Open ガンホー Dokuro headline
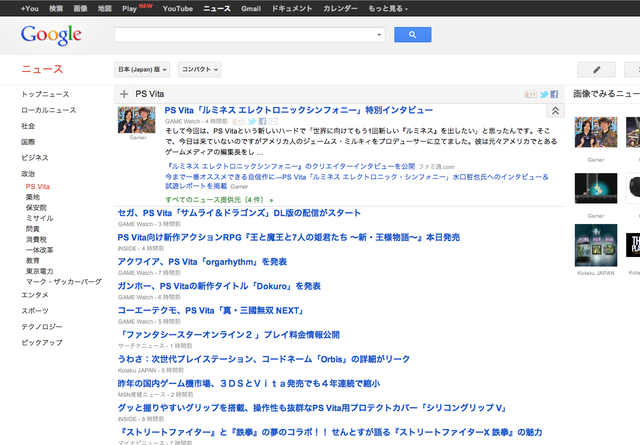Viewport: 640px width, 445px height. pyautogui.click(x=219, y=286)
